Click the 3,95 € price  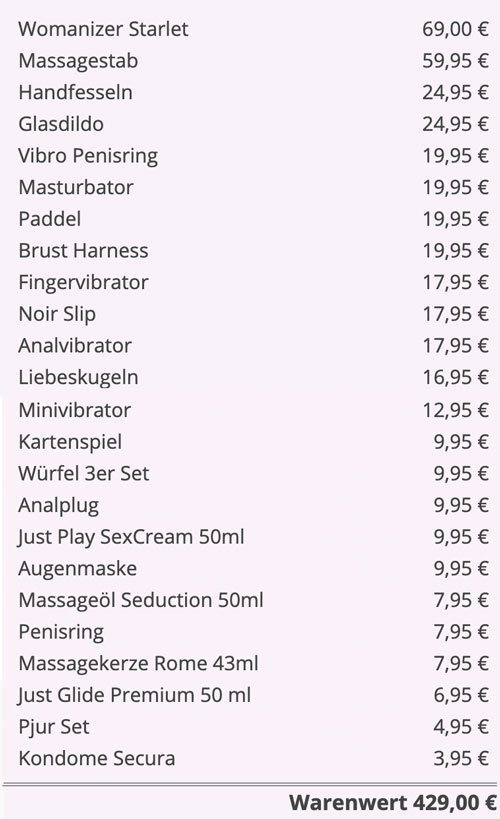[x=461, y=758]
